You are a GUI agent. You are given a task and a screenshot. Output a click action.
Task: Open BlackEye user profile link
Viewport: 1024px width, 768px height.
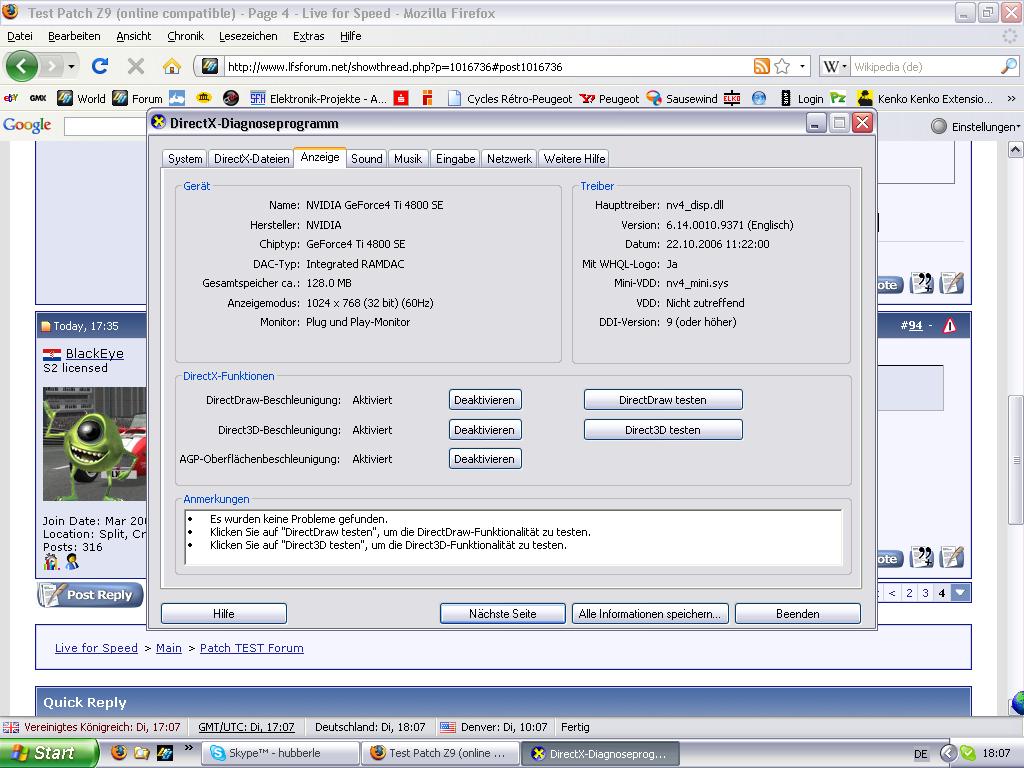[x=95, y=353]
